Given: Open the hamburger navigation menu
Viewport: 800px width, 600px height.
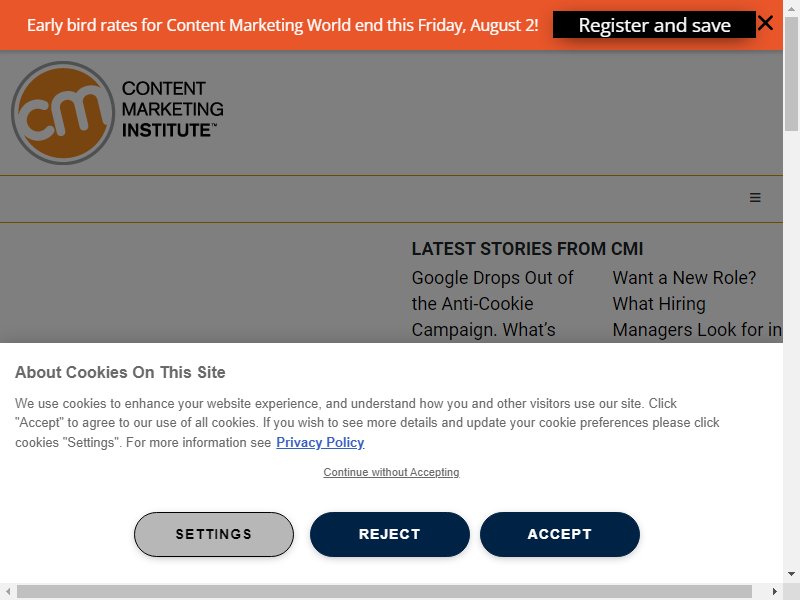Looking at the screenshot, I should (755, 197).
